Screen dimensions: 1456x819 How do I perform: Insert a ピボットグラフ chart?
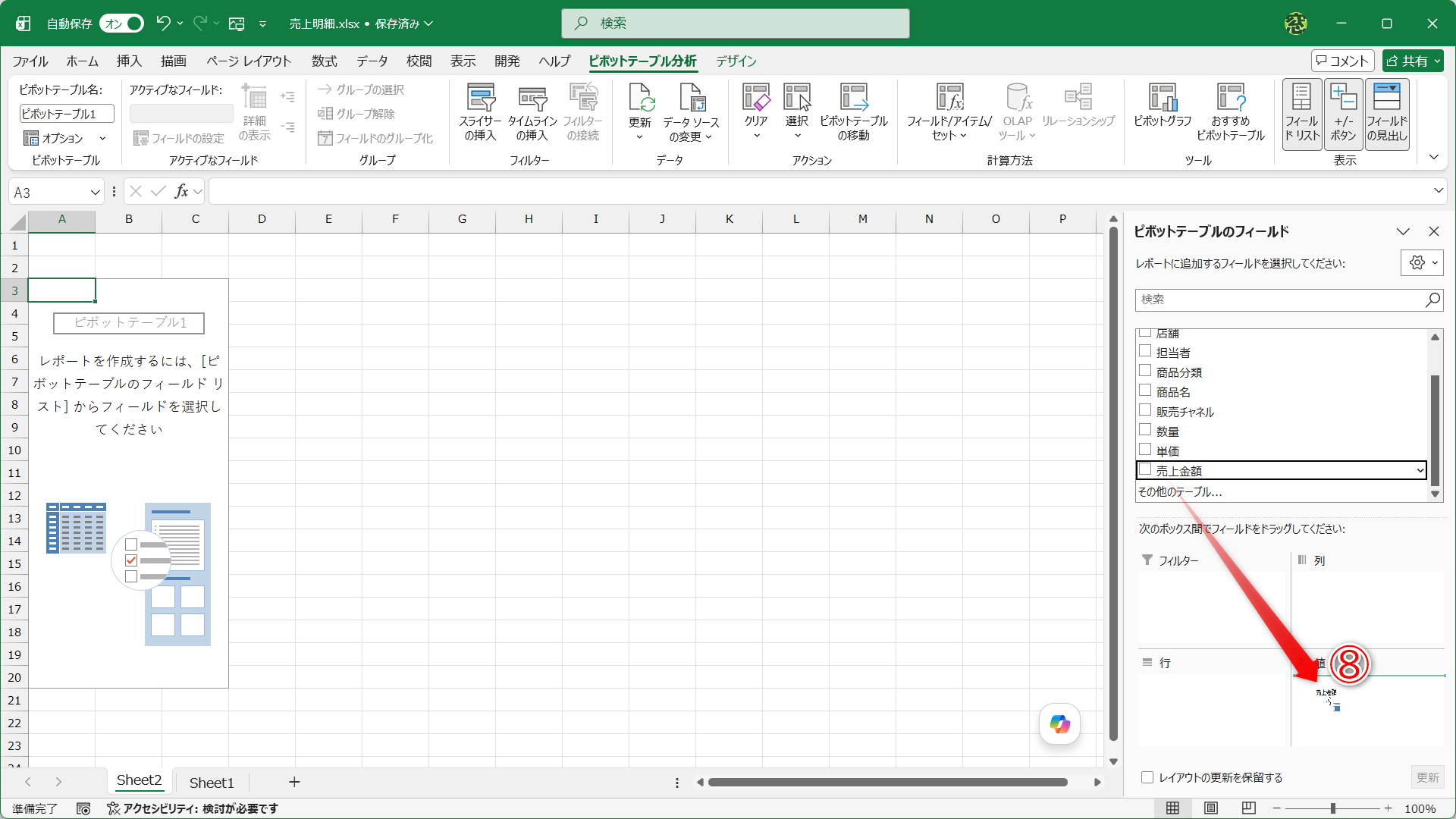[1163, 106]
